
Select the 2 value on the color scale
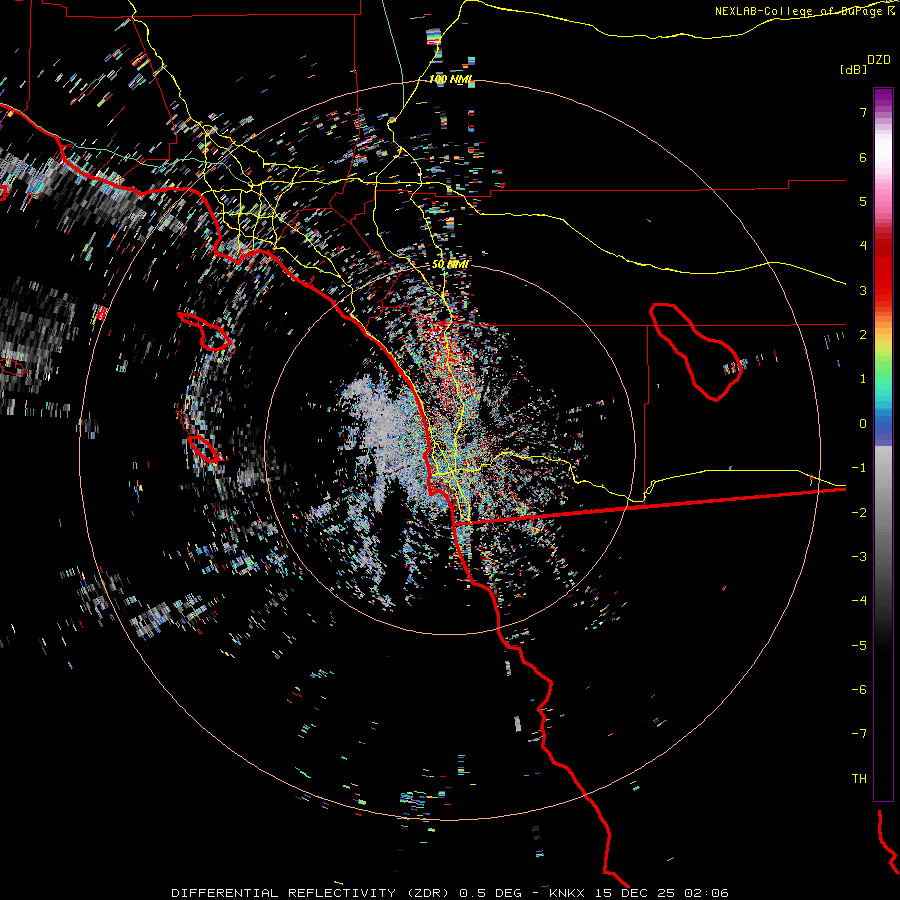point(863,335)
